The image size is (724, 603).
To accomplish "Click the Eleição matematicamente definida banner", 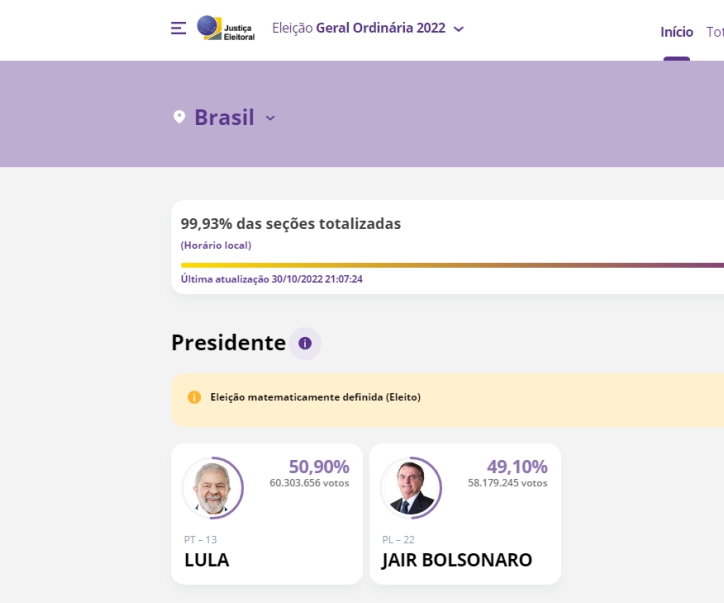I will click(447, 400).
